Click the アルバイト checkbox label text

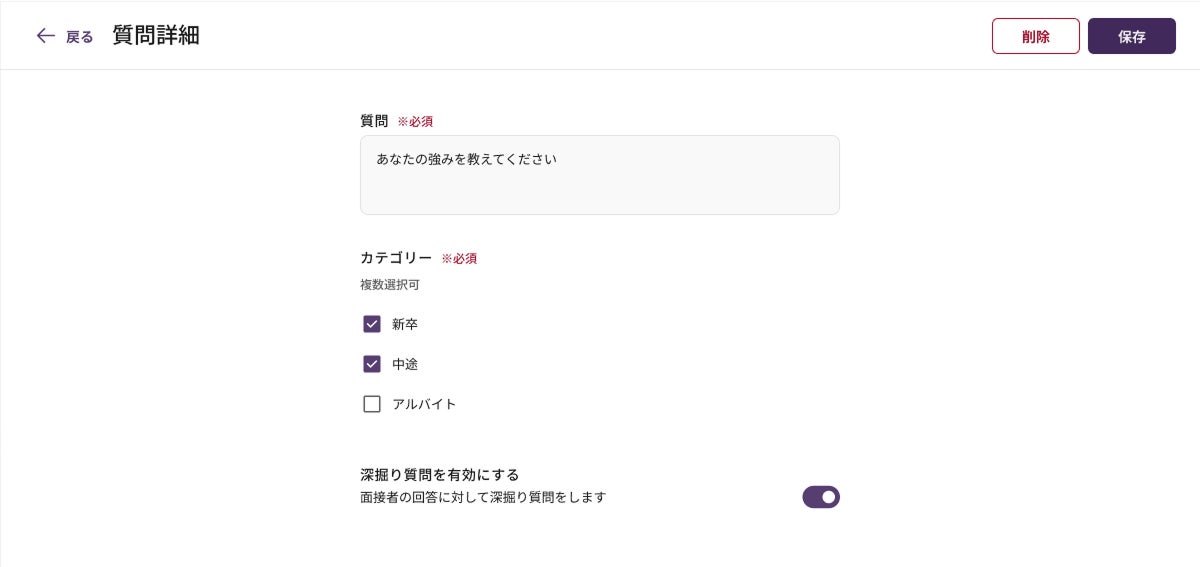pos(424,404)
